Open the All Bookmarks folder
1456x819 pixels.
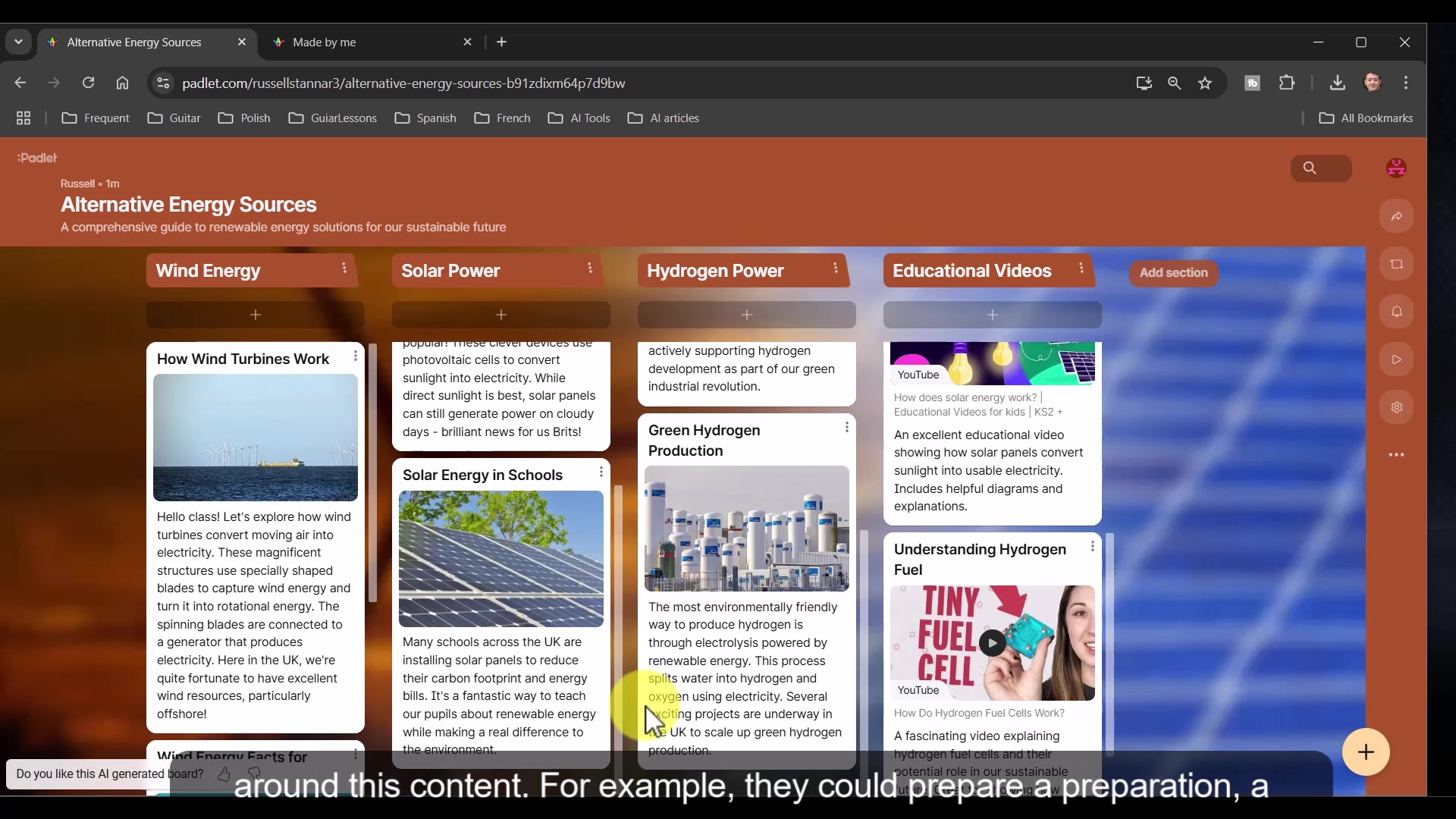point(1366,118)
